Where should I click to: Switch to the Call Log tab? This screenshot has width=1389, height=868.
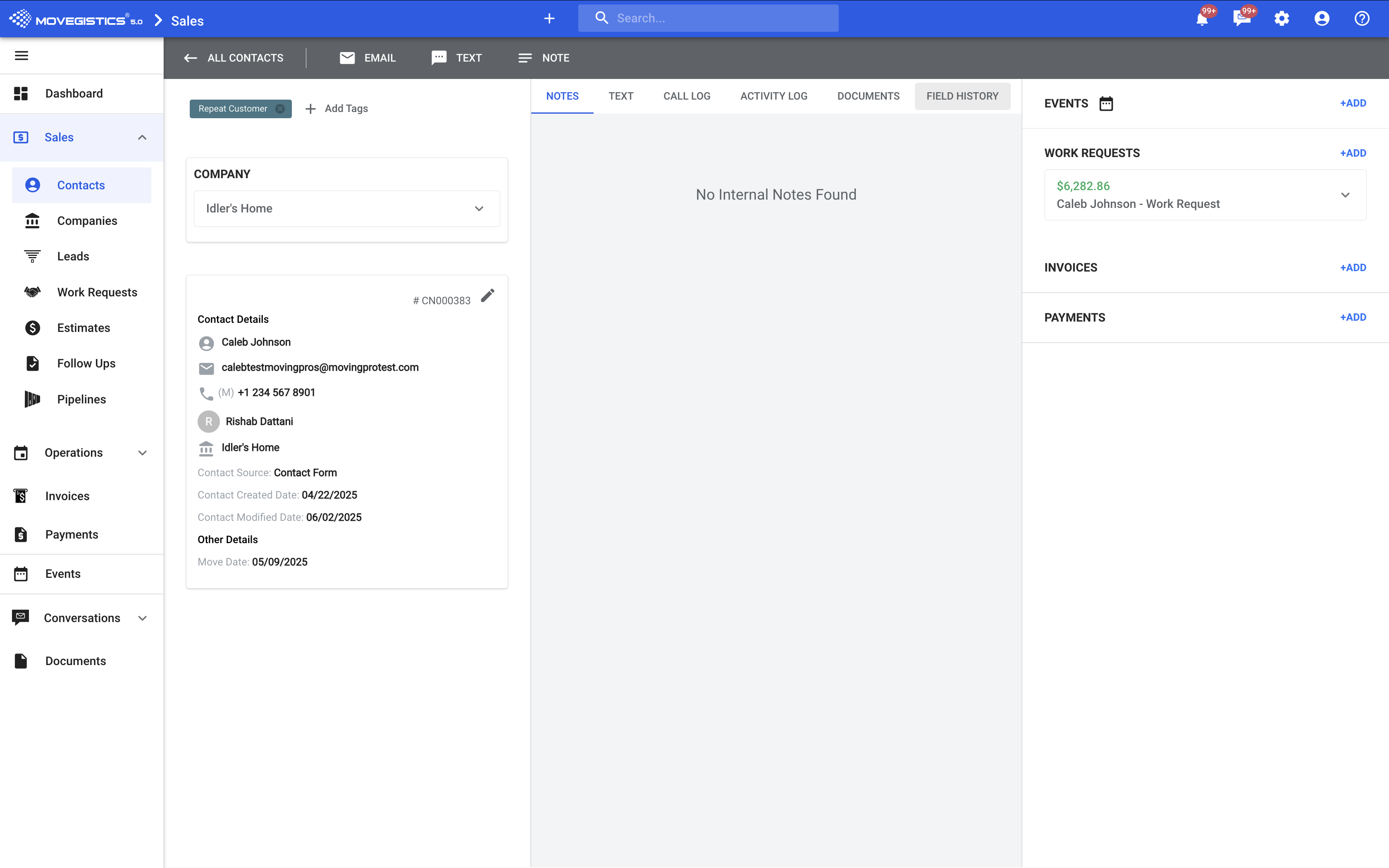pyautogui.click(x=687, y=96)
